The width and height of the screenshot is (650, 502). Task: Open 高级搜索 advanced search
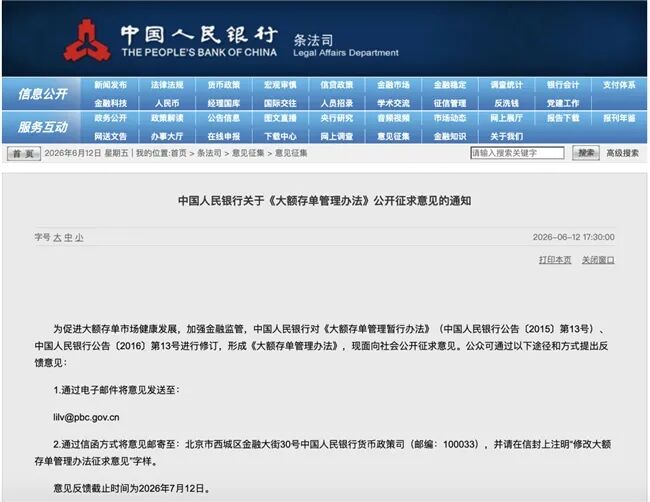click(622, 153)
